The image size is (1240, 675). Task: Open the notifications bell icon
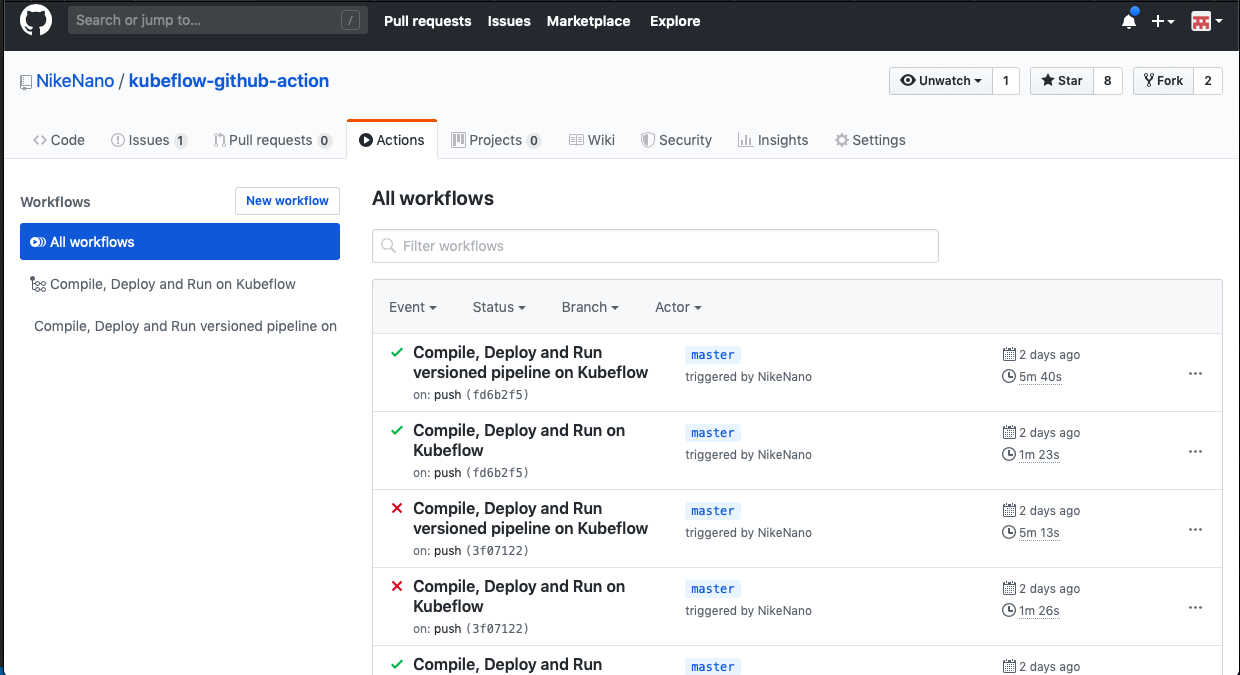(1129, 20)
